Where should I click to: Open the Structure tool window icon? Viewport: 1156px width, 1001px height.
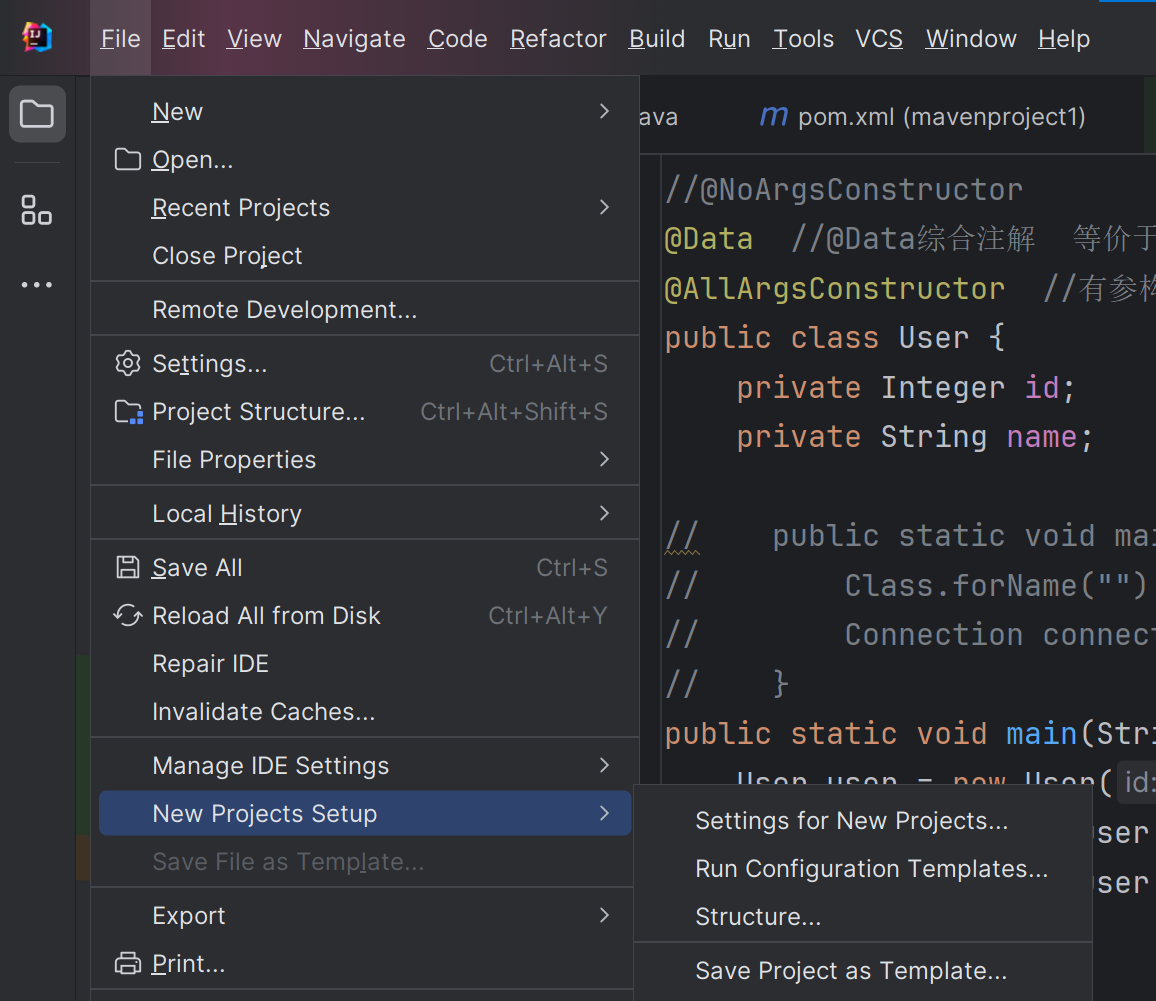[x=37, y=210]
